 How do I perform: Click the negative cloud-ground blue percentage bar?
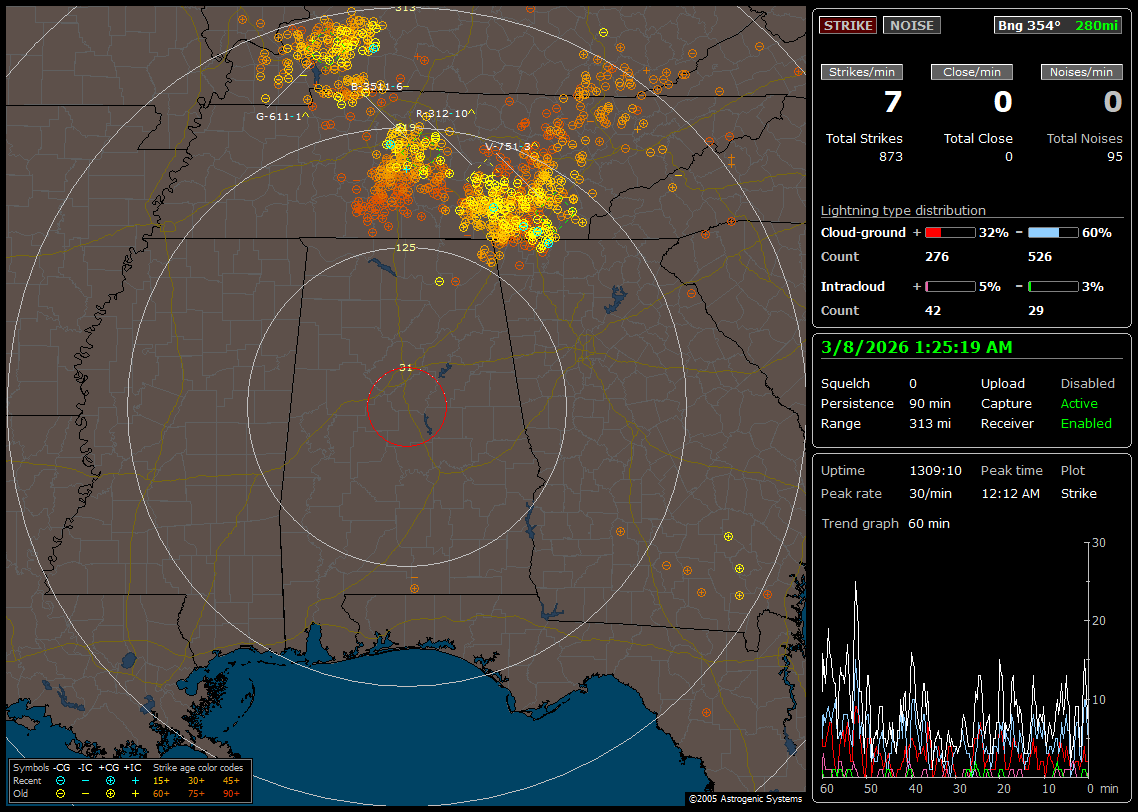coord(1053,232)
